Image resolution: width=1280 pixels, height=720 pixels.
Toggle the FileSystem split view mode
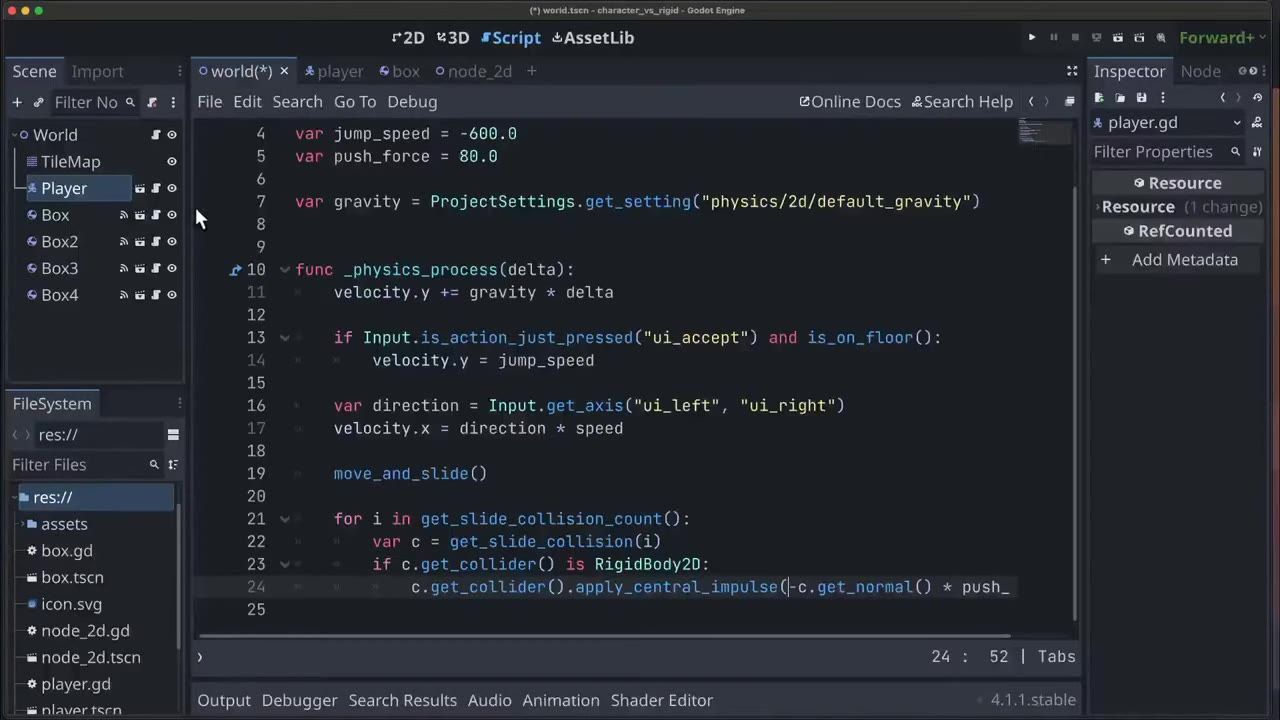(173, 435)
